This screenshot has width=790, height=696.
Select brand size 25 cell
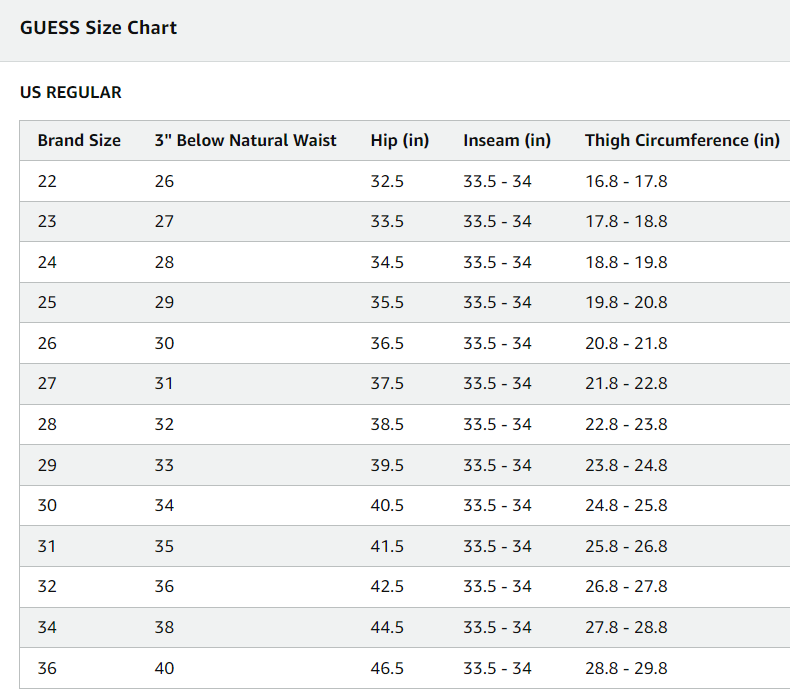[47, 303]
